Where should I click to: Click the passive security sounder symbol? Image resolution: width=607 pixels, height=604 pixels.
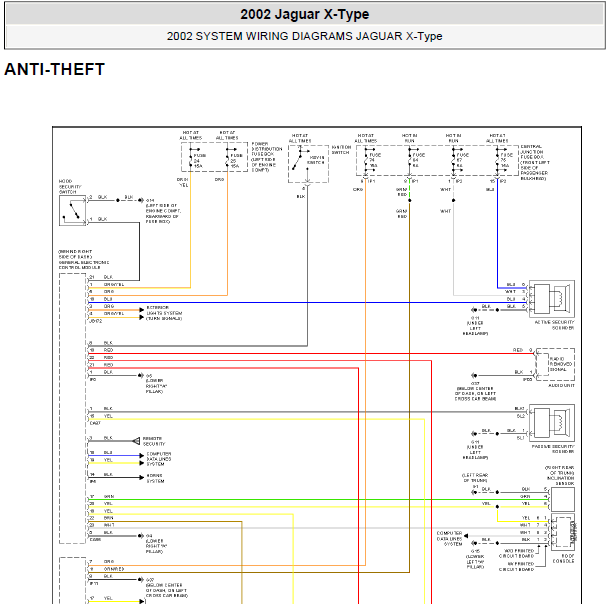click(552, 422)
